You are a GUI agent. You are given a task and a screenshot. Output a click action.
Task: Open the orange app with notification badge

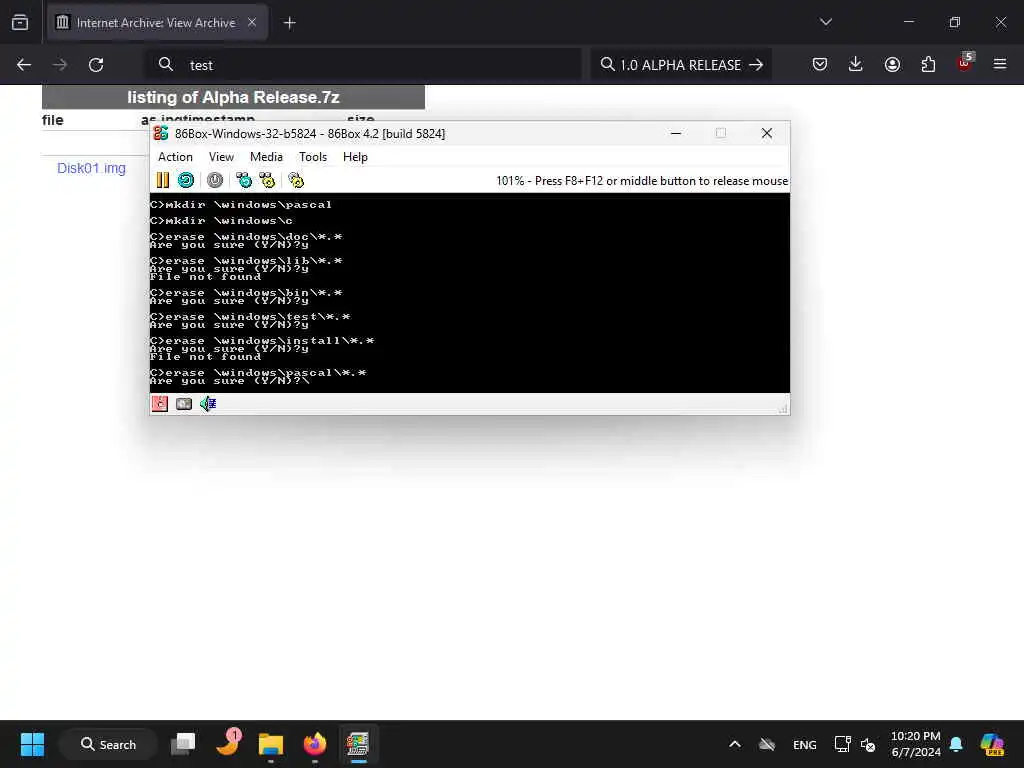pos(228,743)
